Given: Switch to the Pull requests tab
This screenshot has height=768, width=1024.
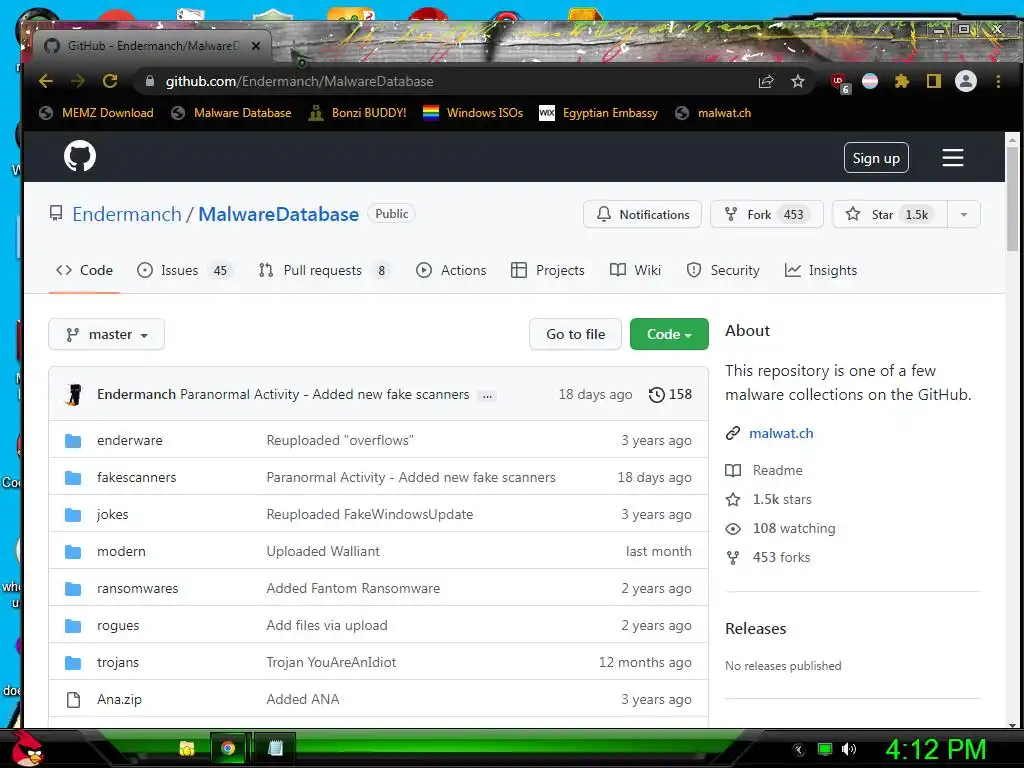Looking at the screenshot, I should pyautogui.click(x=323, y=270).
